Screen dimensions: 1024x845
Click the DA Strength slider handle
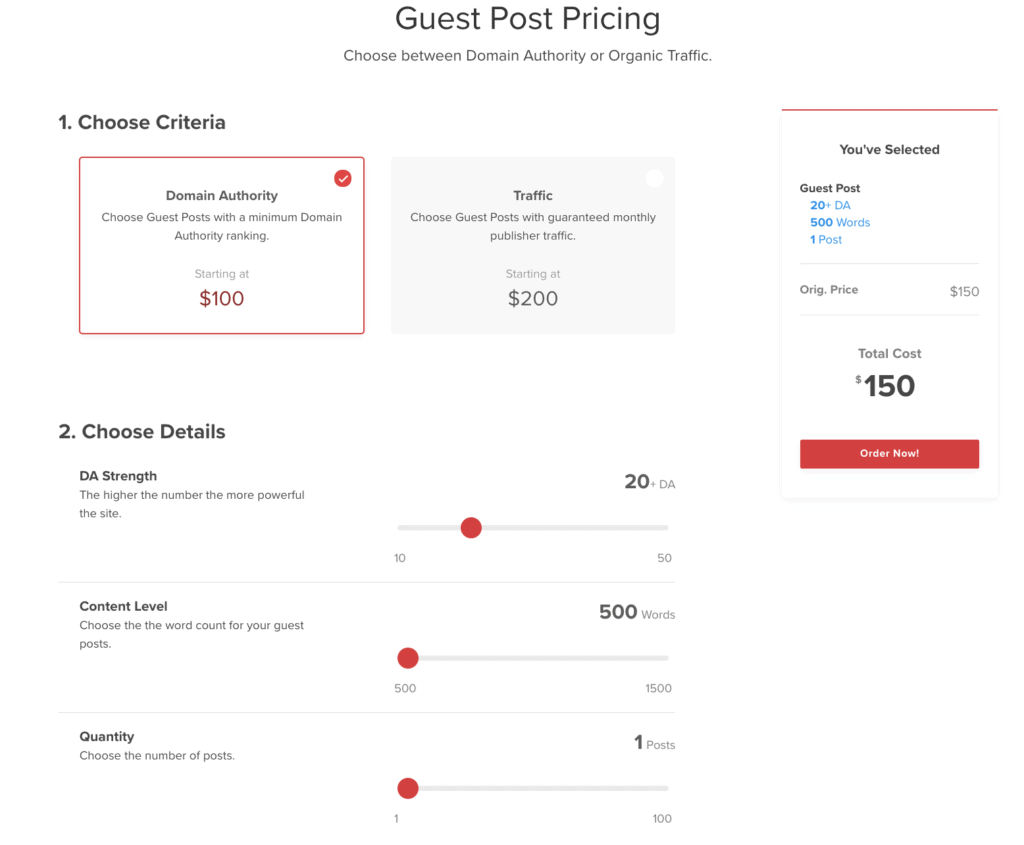pos(471,527)
